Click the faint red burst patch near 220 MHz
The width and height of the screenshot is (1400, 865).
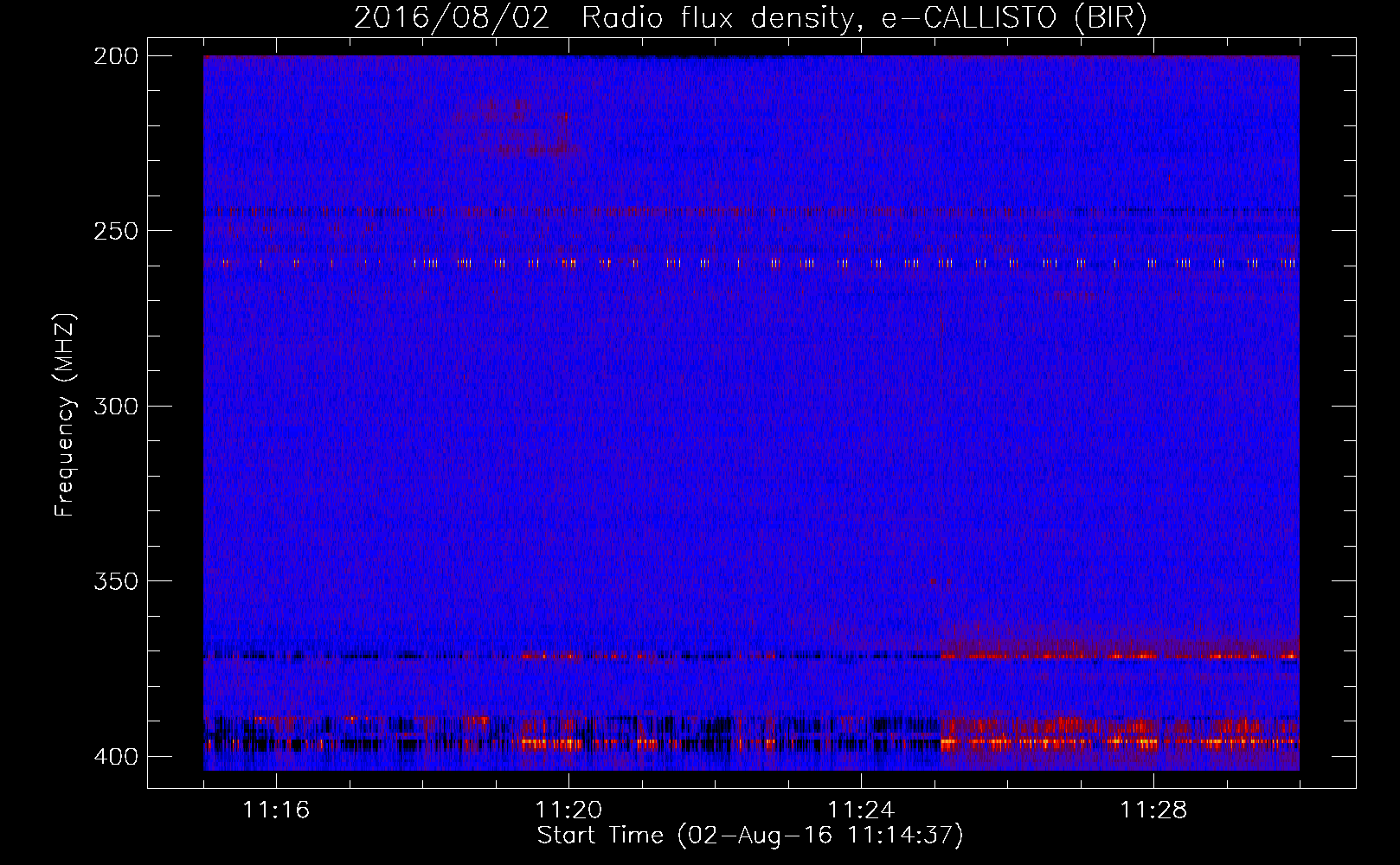point(519,128)
